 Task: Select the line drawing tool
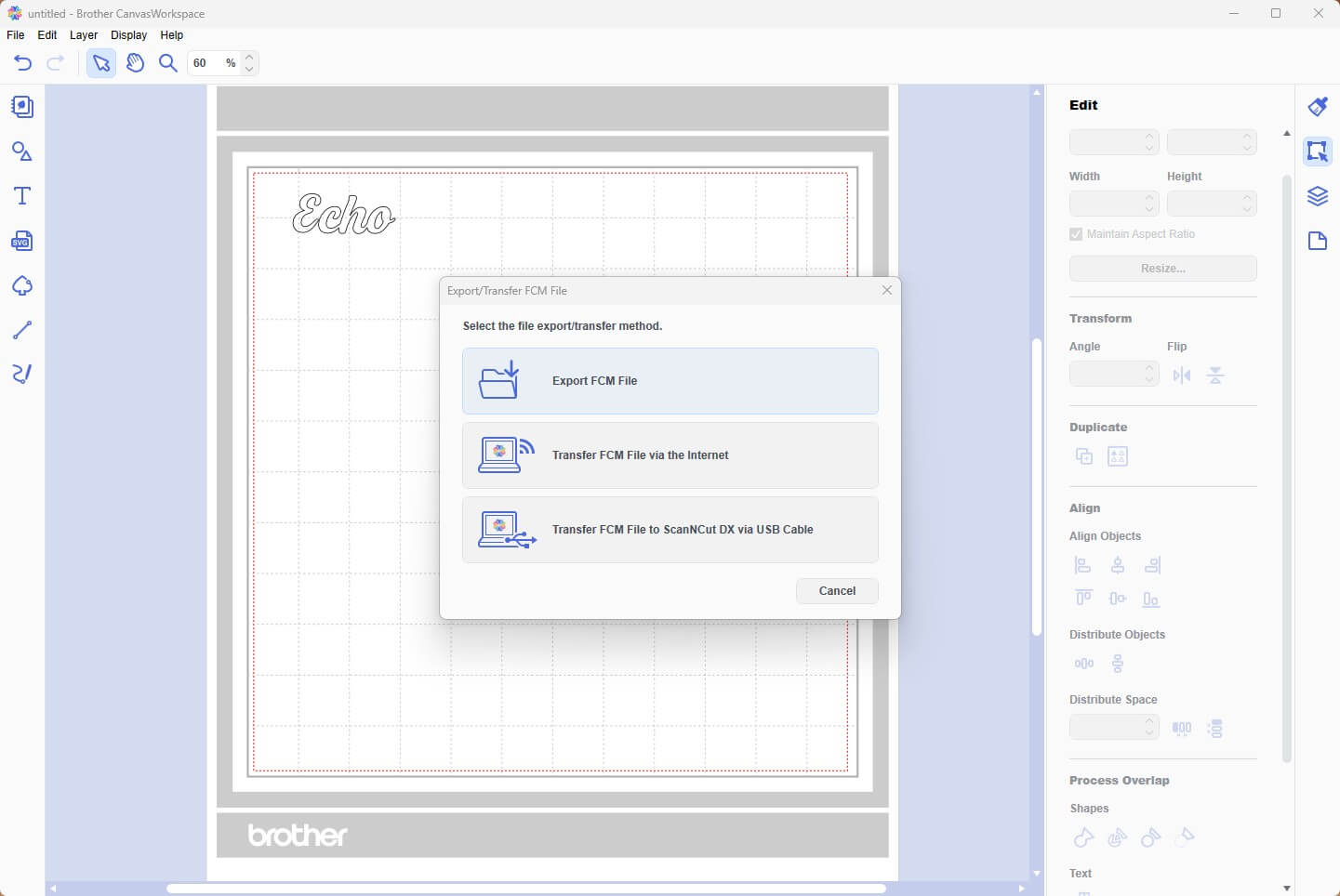pos(21,330)
